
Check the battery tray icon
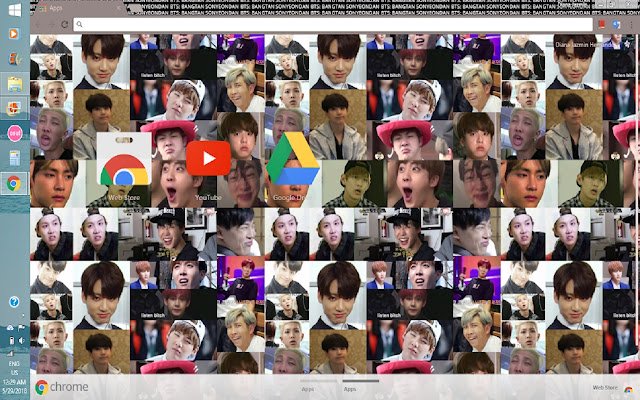click(11, 340)
